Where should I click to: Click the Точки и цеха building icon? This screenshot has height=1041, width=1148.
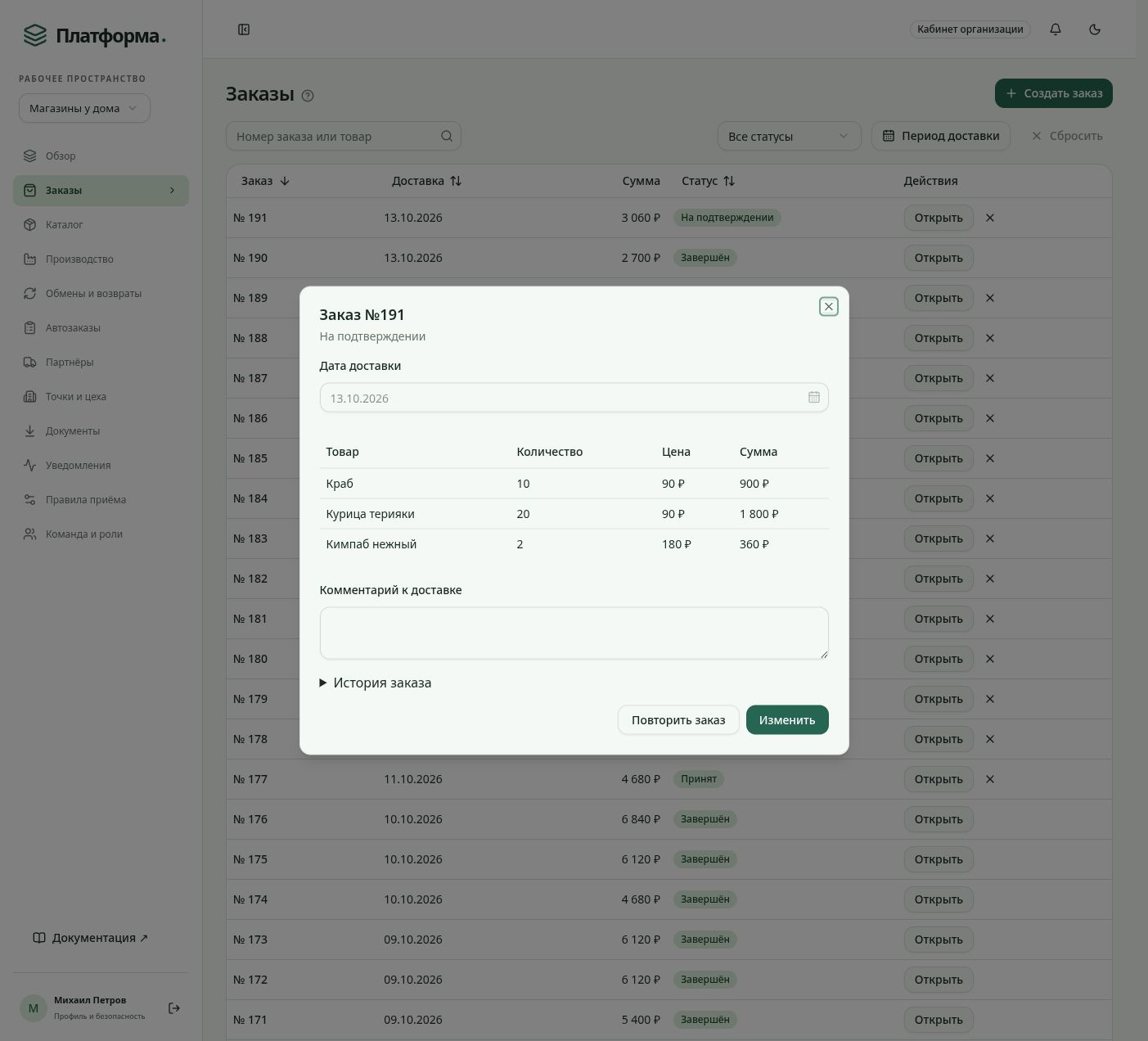pos(30,397)
